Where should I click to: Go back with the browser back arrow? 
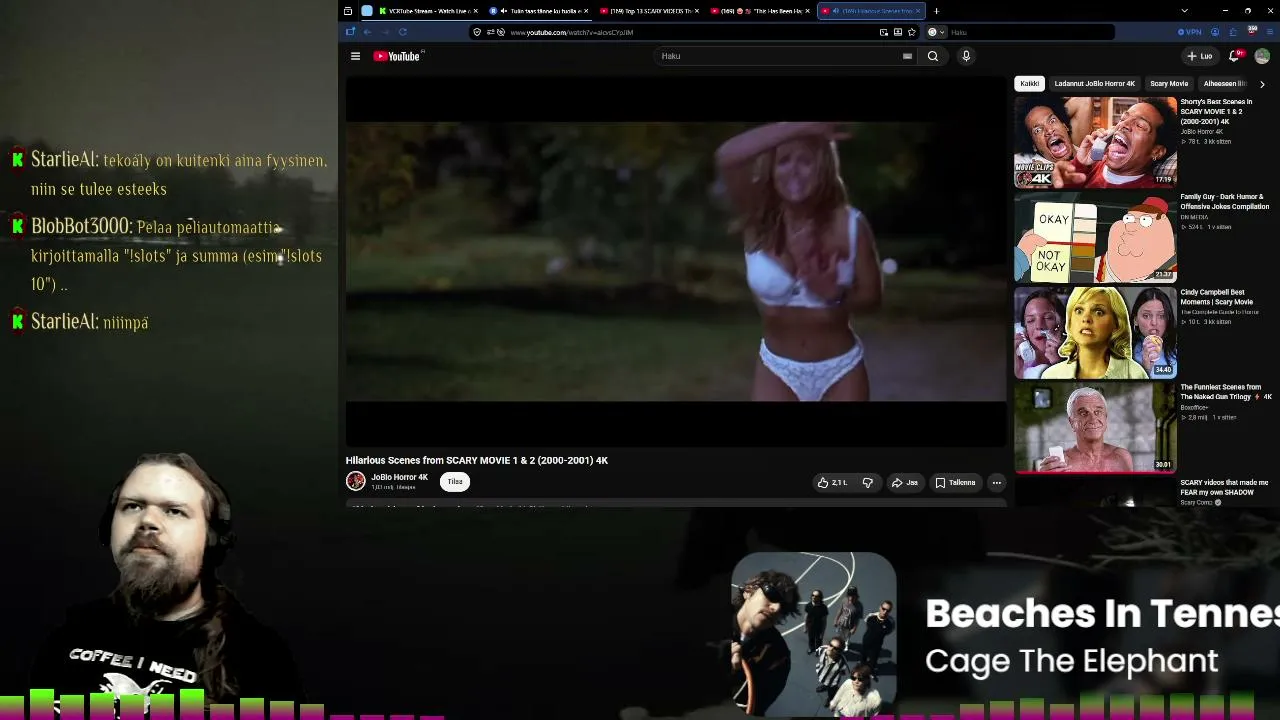[367, 32]
